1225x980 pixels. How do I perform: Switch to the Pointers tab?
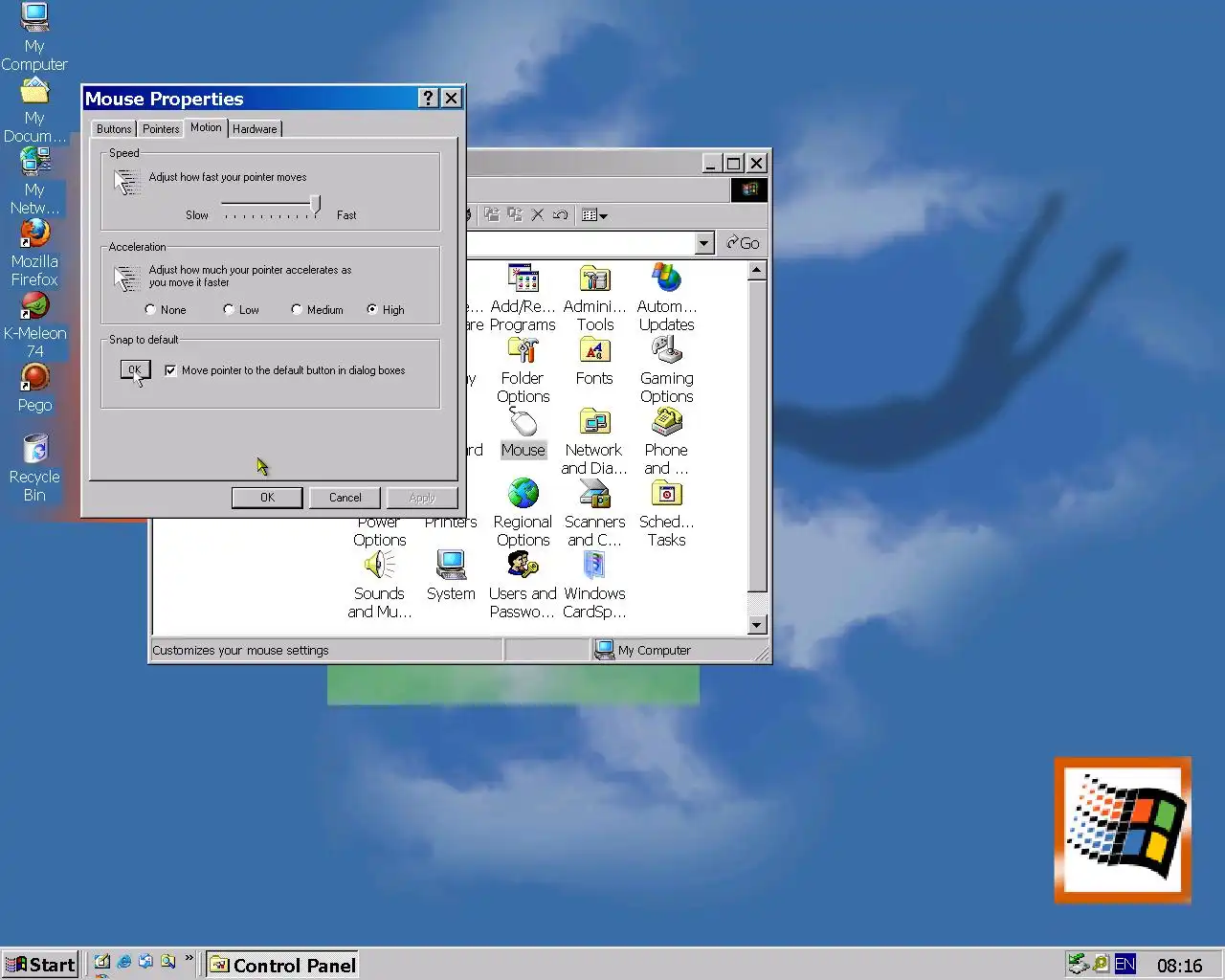[161, 129]
